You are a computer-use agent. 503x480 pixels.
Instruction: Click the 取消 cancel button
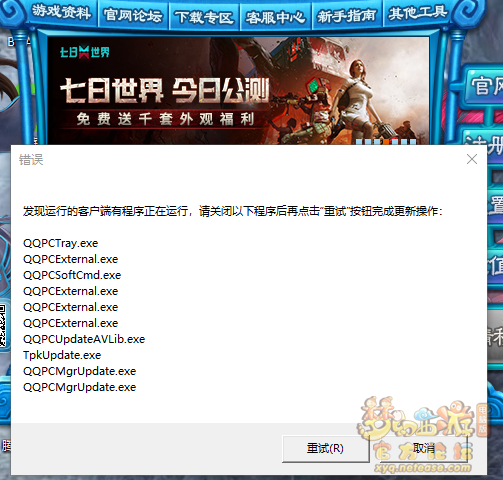coord(424,448)
